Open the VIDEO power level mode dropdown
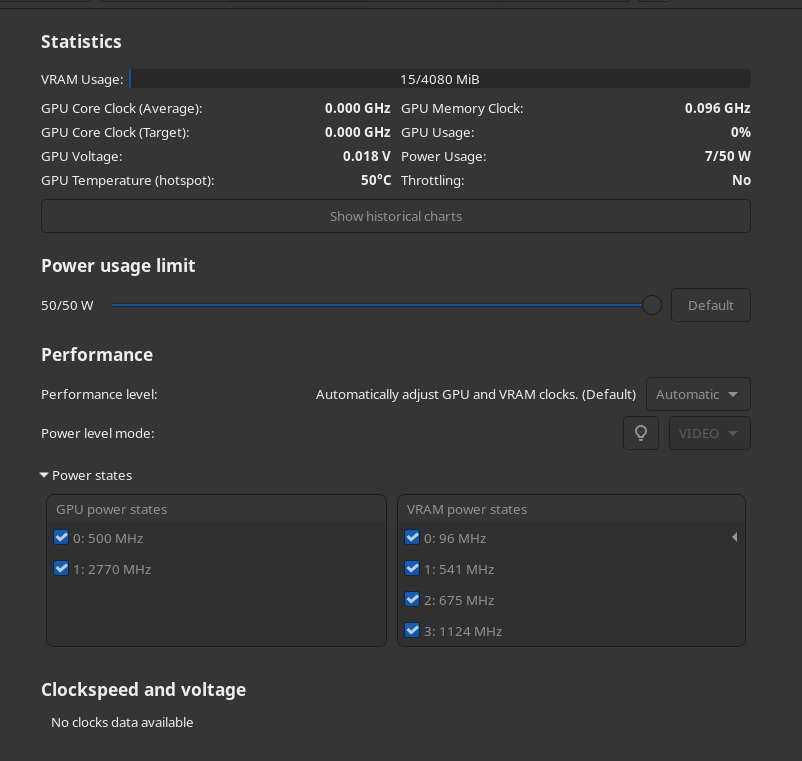This screenshot has height=761, width=802. (x=709, y=433)
